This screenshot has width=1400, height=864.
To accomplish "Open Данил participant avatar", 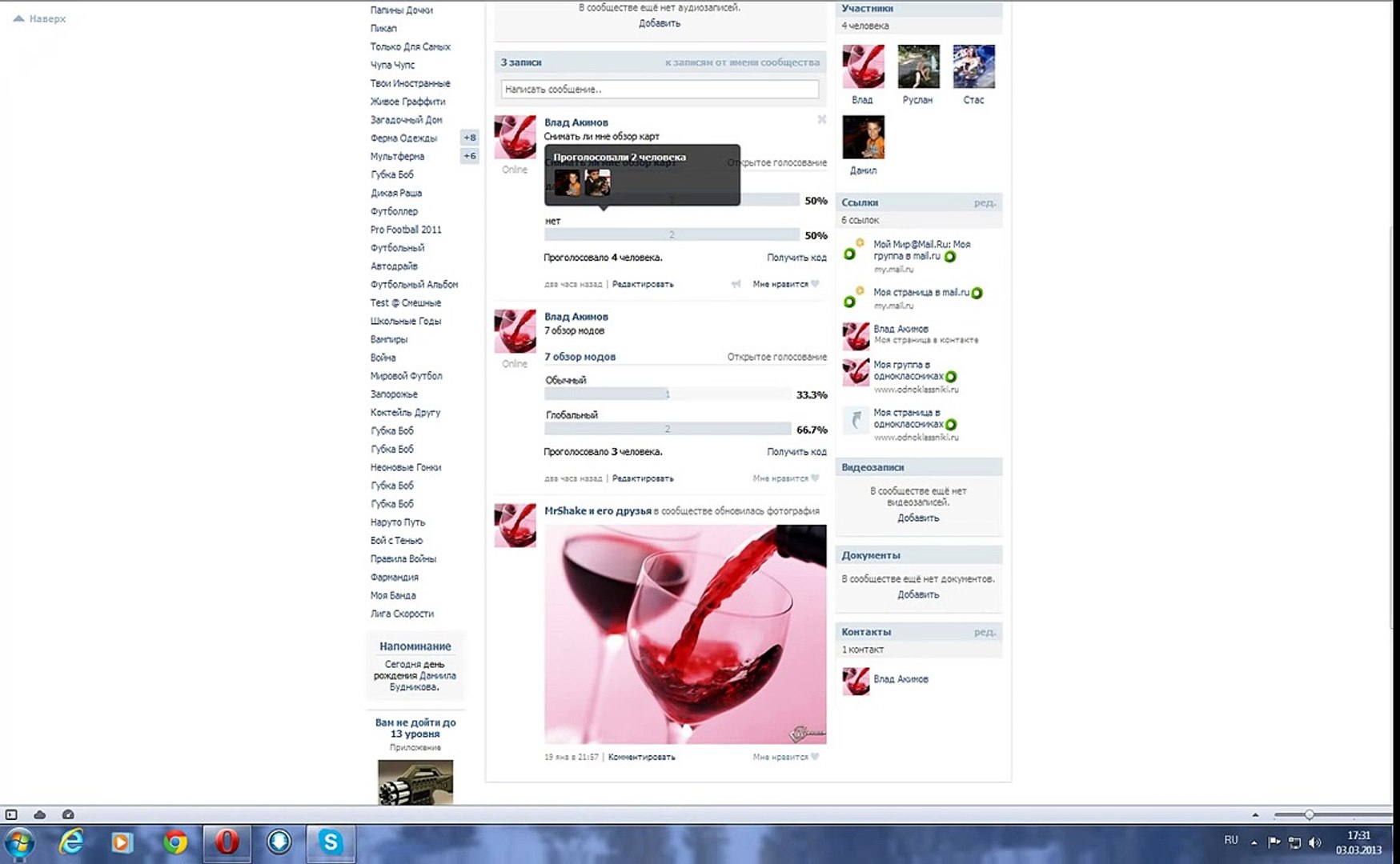I will tap(863, 137).
